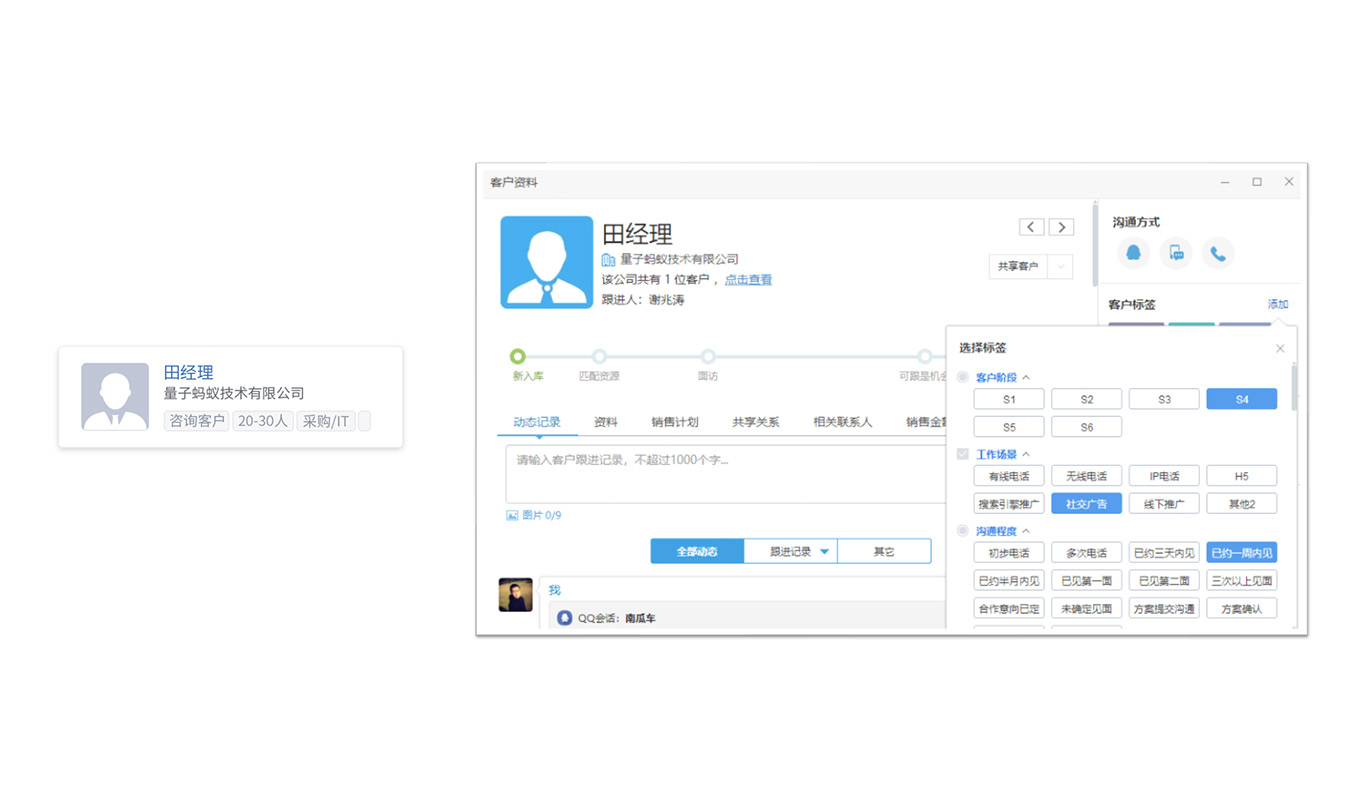Screen dimensions: 1350x800
Task: Click 田经理 avatar in the contact card
Action: point(115,397)
